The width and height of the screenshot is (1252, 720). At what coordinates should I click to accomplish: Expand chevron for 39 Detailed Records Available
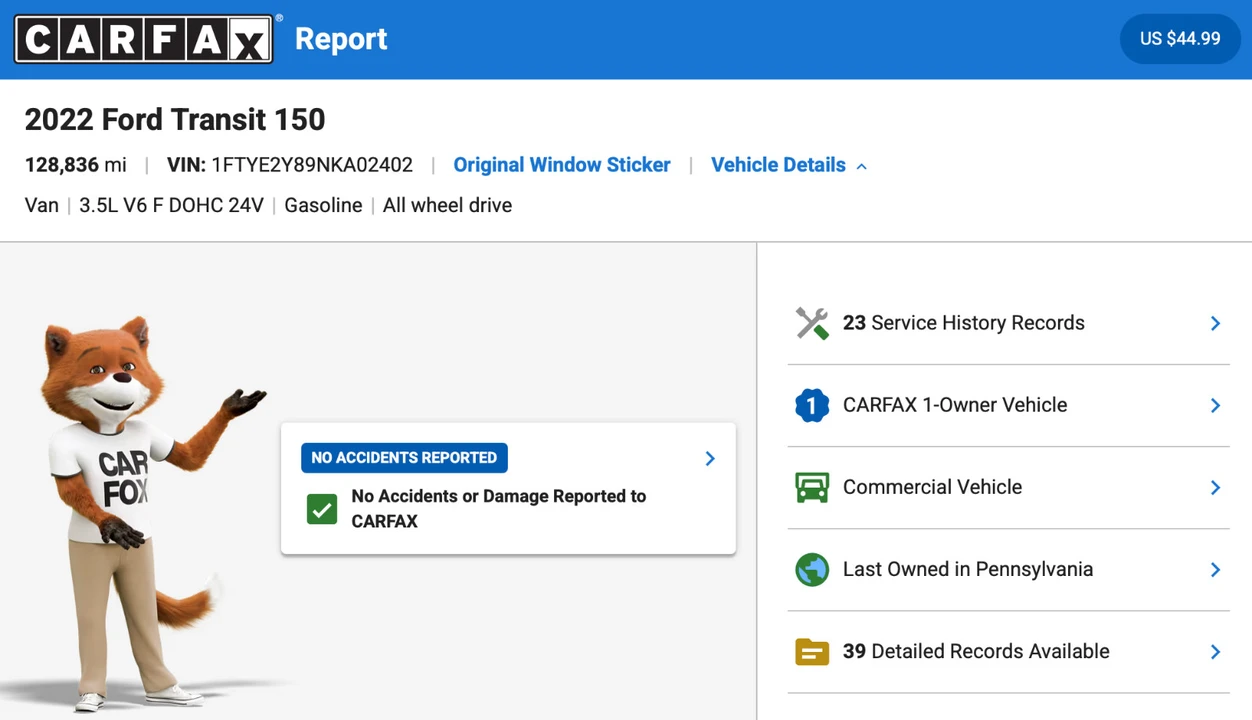(1215, 652)
